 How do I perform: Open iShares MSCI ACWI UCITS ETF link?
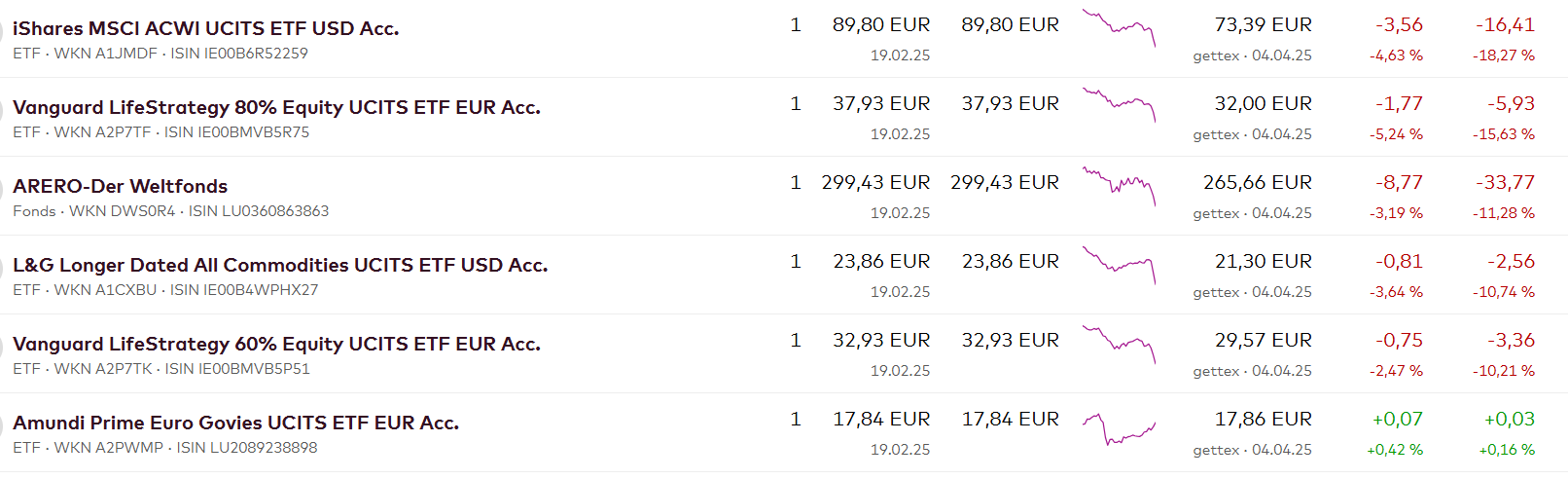click(x=205, y=28)
